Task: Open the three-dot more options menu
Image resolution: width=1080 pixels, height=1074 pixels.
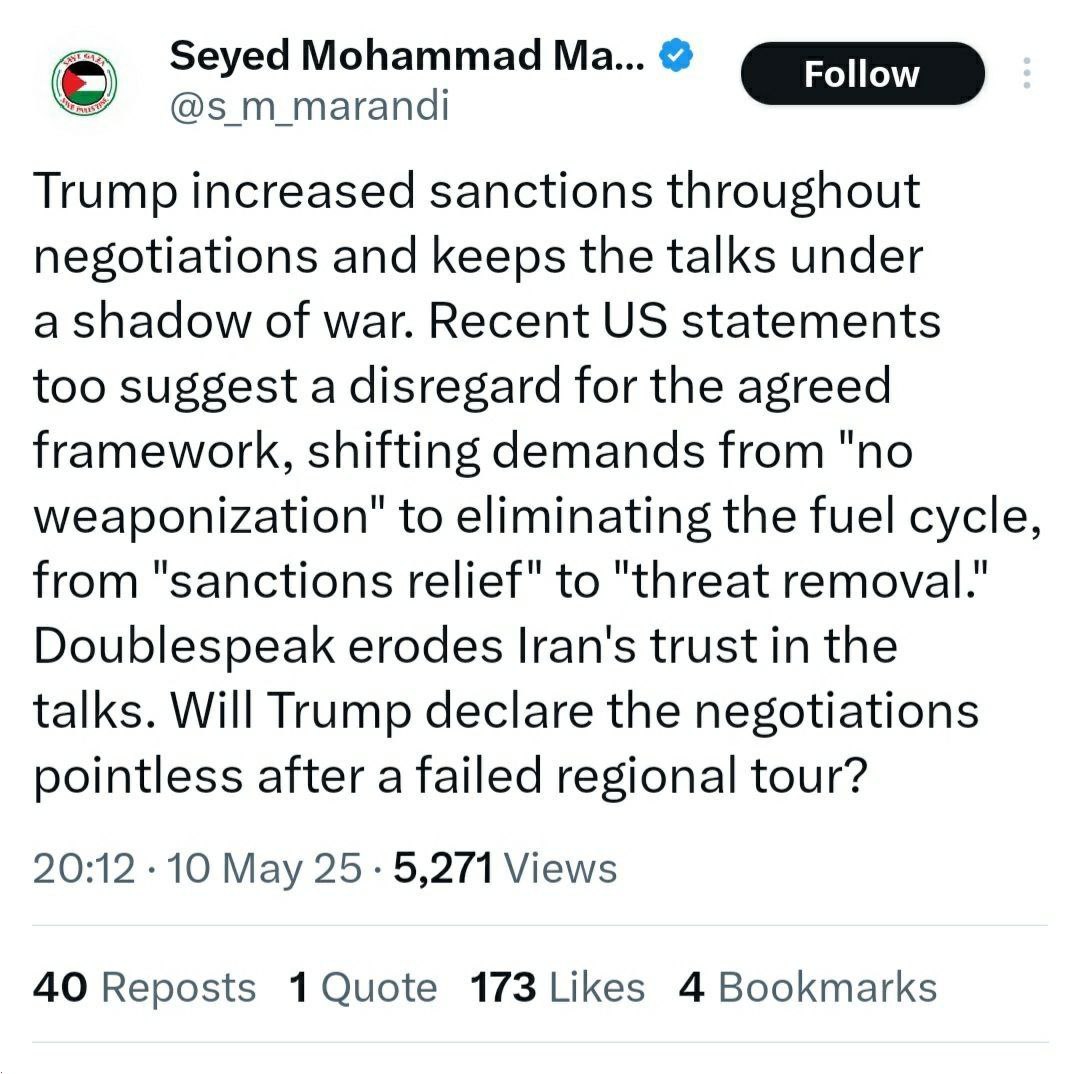Action: pos(1027,73)
